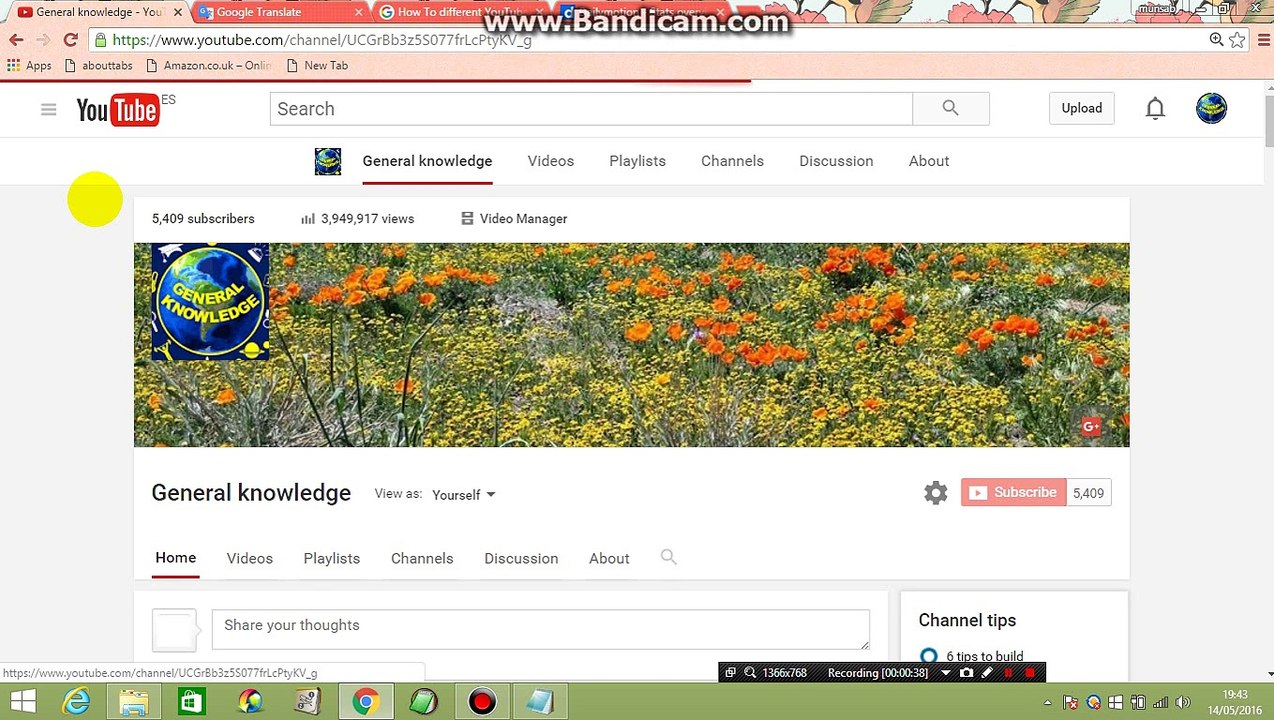Click the Google+ icon on banner
Image resolution: width=1274 pixels, height=720 pixels.
coord(1091,426)
